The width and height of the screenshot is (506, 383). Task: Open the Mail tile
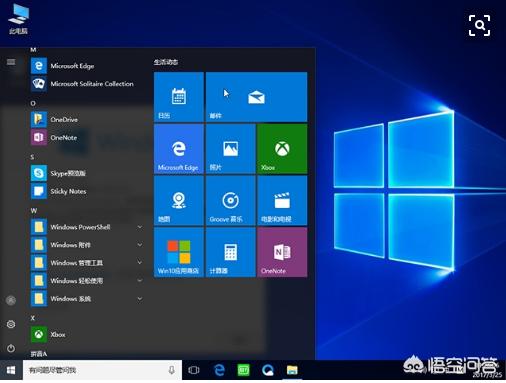(256, 97)
